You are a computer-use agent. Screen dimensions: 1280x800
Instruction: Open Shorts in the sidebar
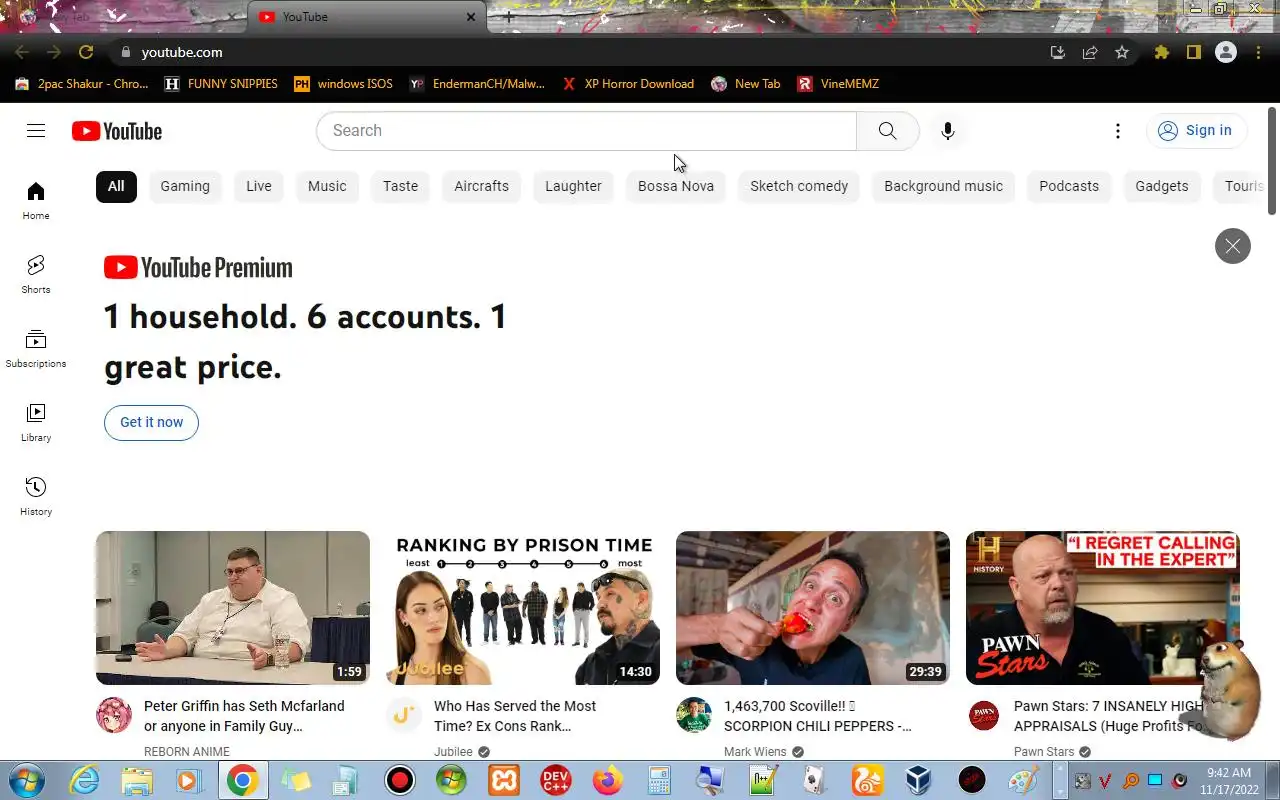pos(36,275)
